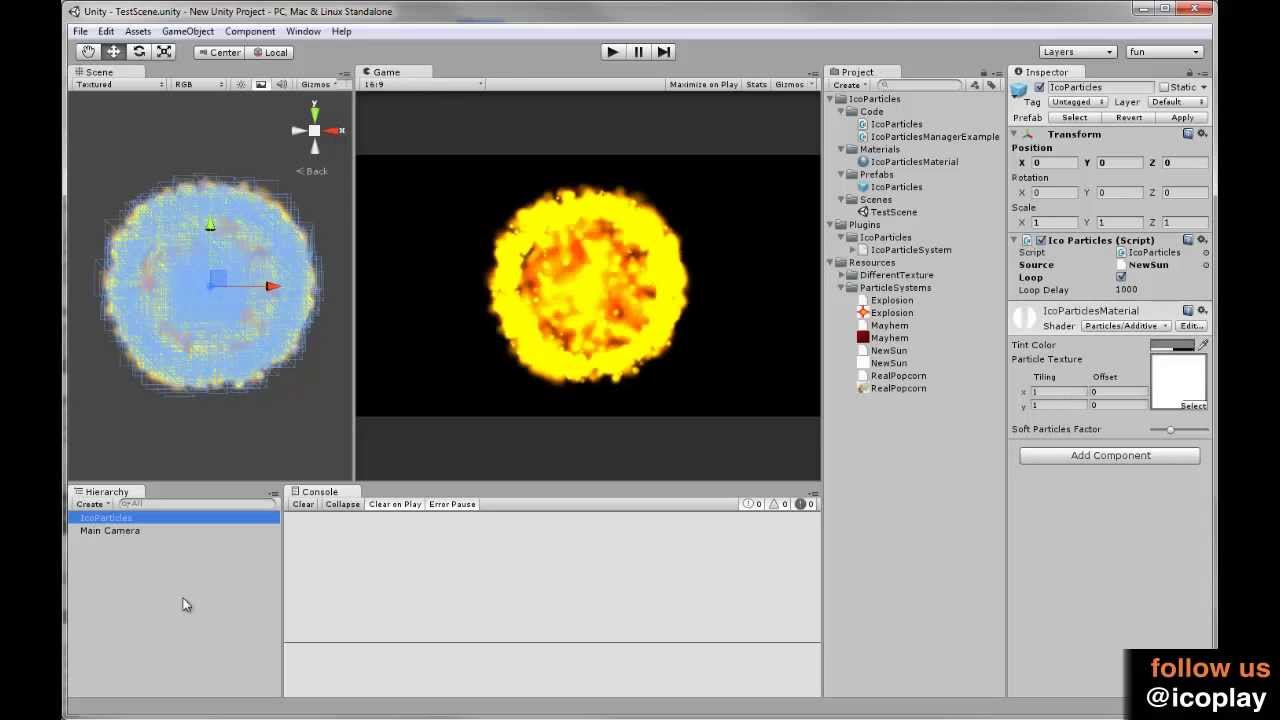Click the prefab Revert button

point(1129,118)
